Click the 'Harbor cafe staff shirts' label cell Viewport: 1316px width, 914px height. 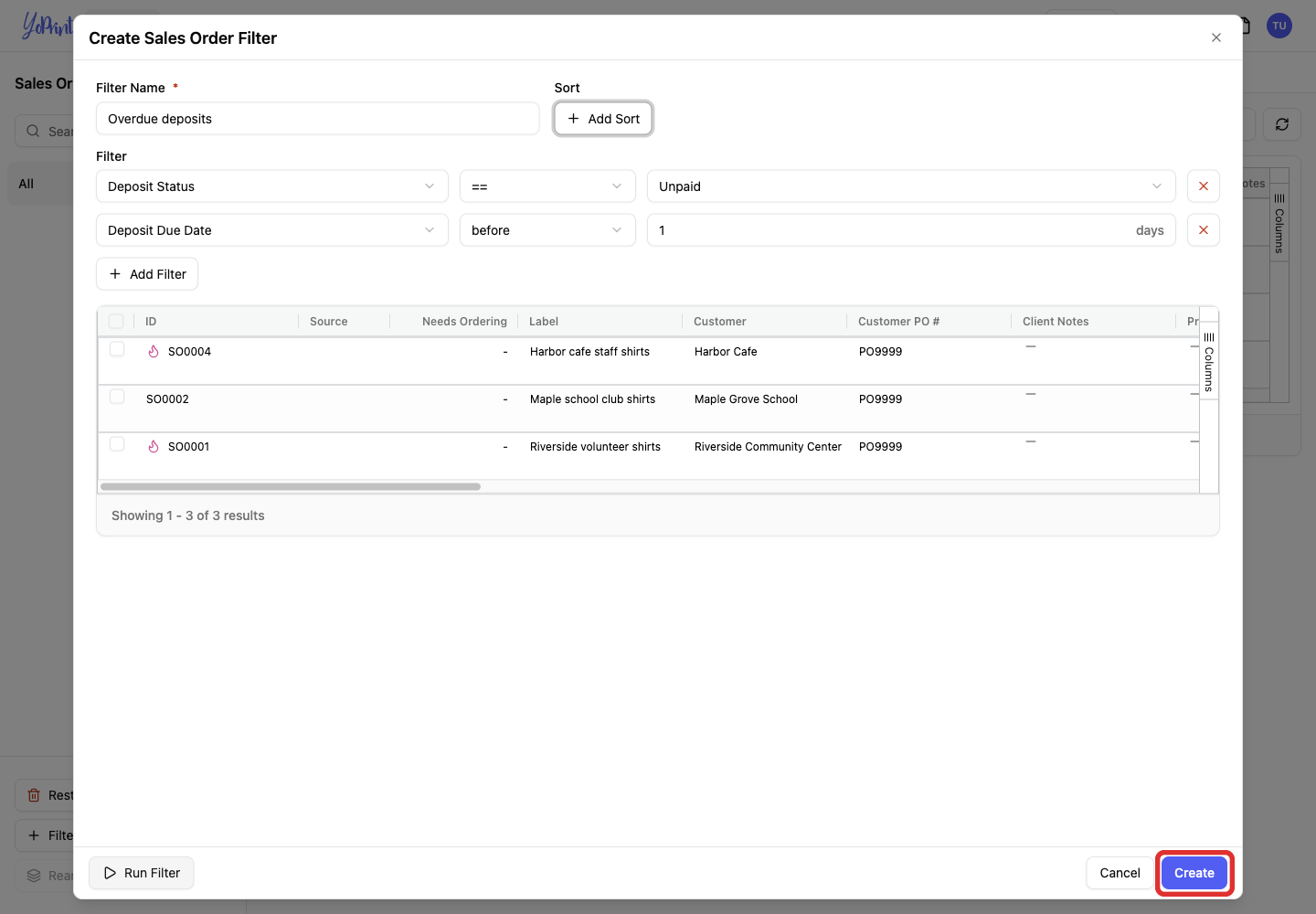(589, 352)
